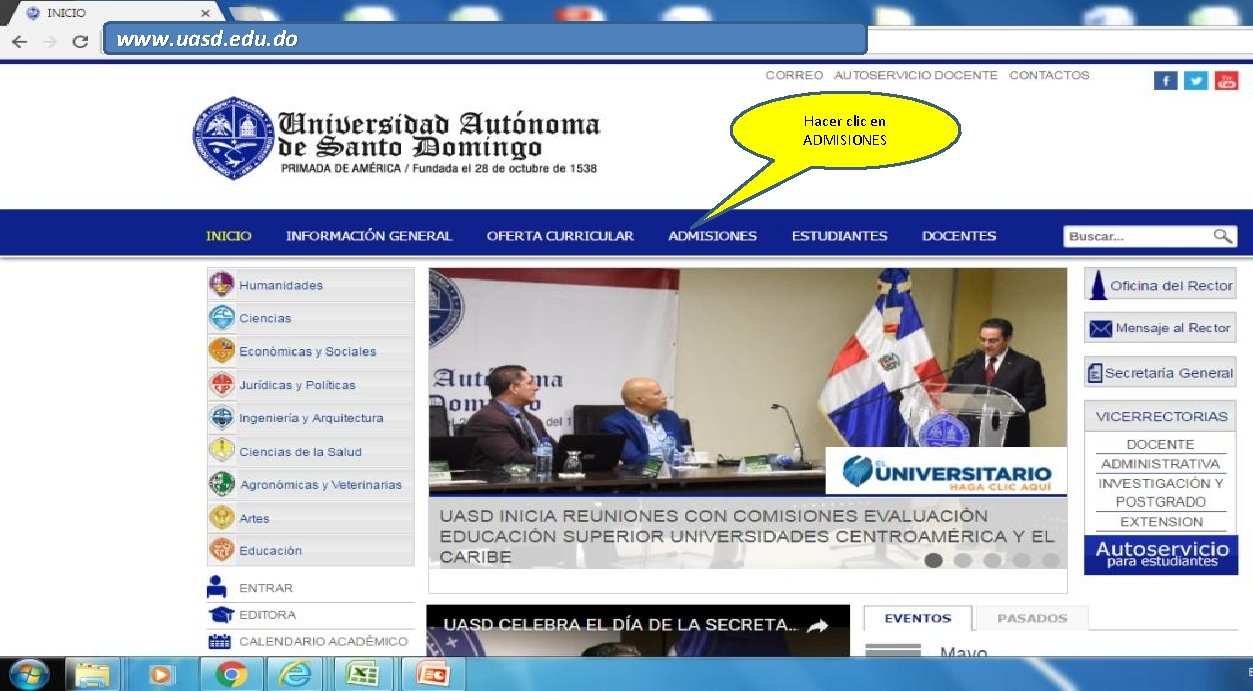Click the VICERRECTORIAS heading
This screenshot has height=691, width=1253.
(1161, 416)
